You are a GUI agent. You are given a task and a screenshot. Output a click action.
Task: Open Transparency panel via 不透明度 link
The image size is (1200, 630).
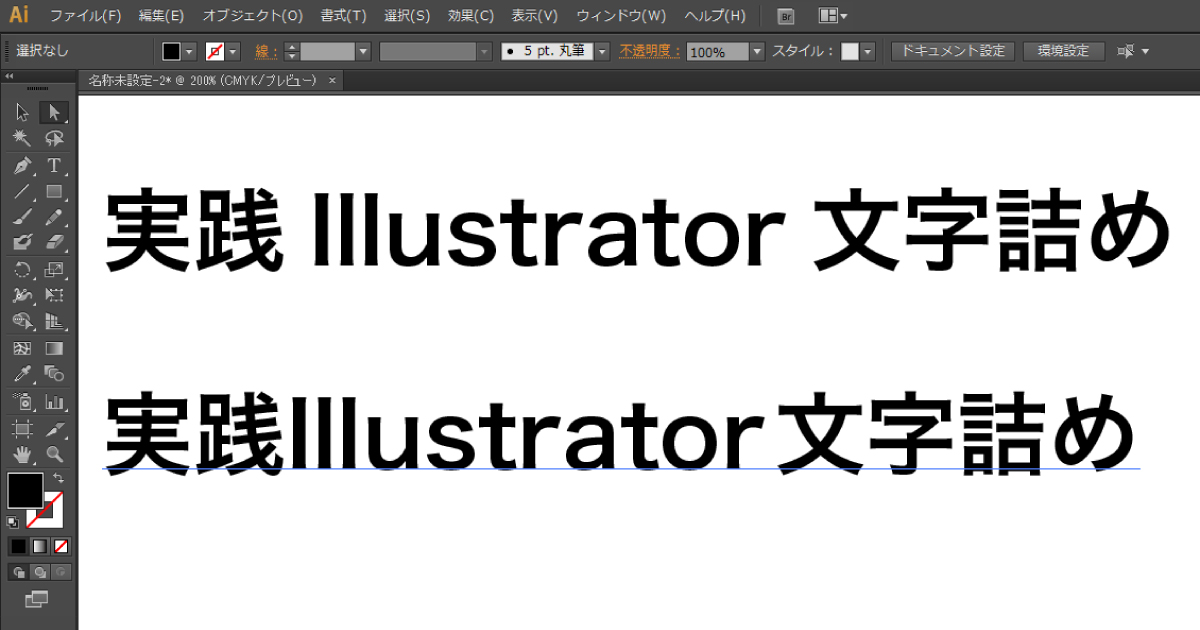[x=650, y=51]
